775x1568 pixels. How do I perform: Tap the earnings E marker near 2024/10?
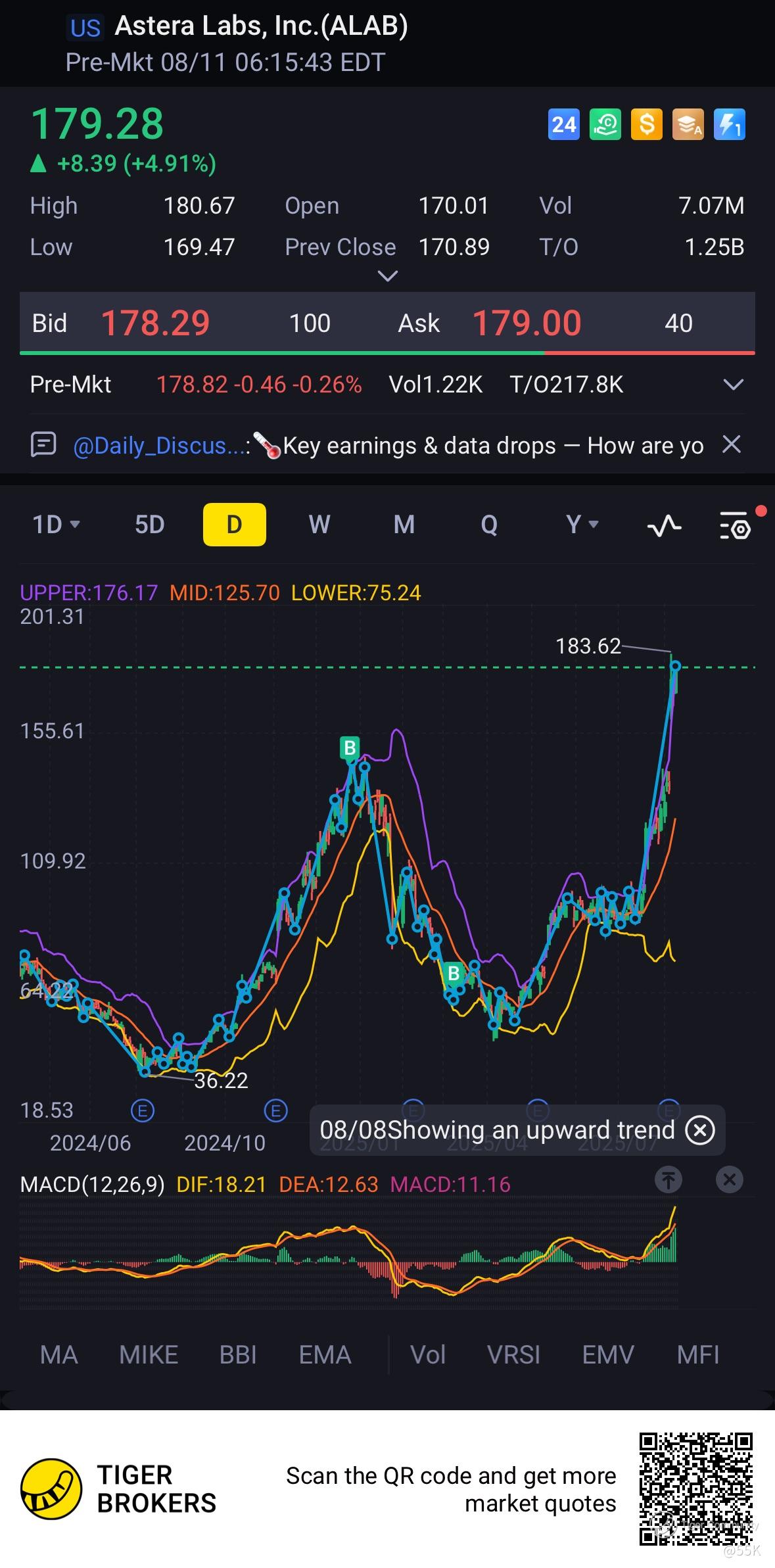point(275,1112)
